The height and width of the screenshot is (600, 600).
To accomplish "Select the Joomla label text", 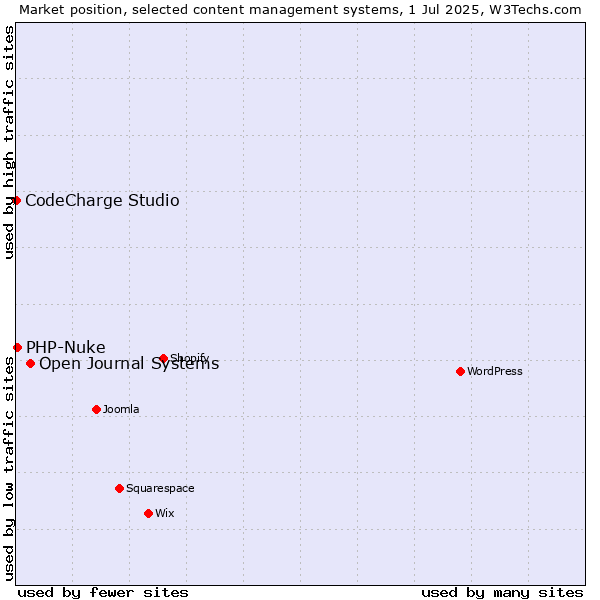I will (x=121, y=409).
